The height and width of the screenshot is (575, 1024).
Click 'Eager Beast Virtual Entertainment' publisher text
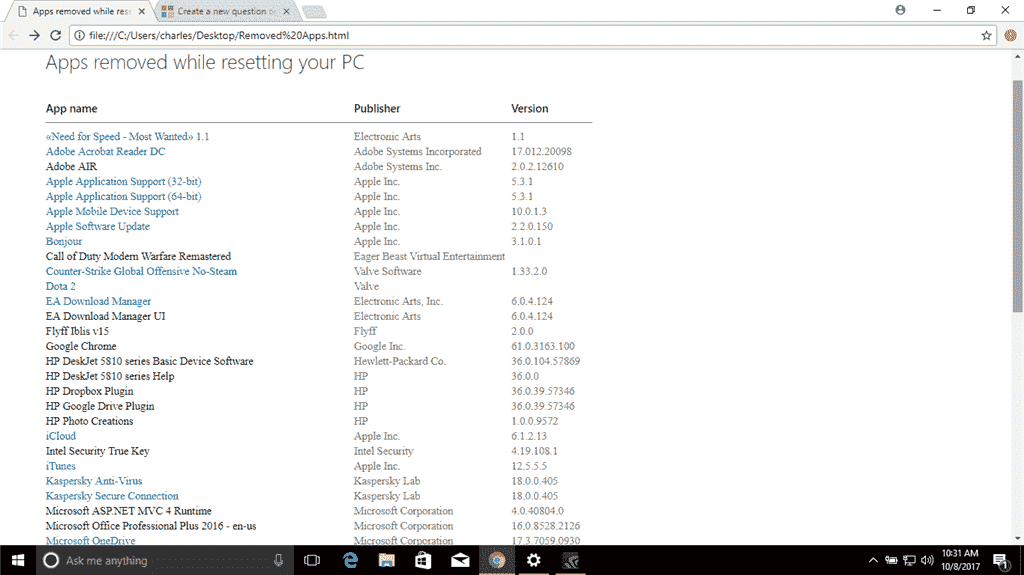(x=429, y=257)
